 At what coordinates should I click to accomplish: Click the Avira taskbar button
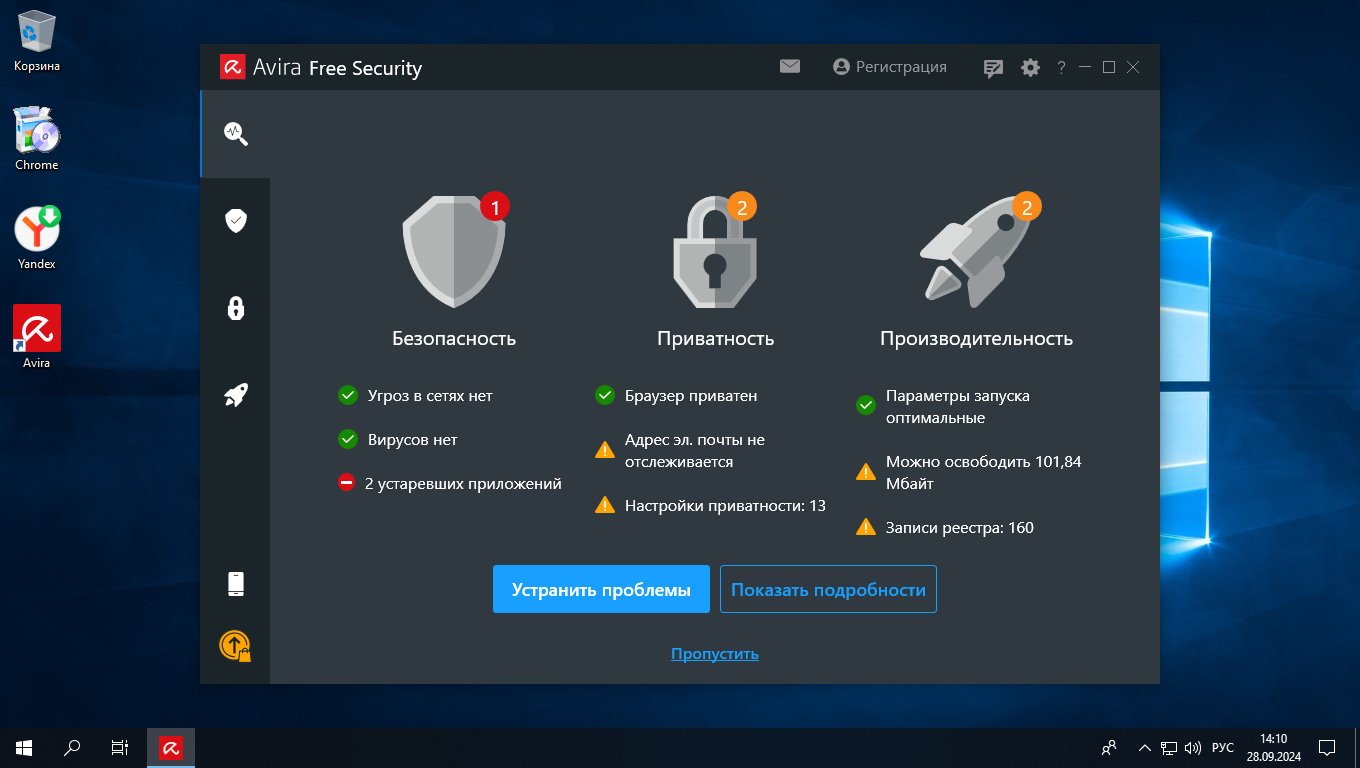tap(171, 747)
